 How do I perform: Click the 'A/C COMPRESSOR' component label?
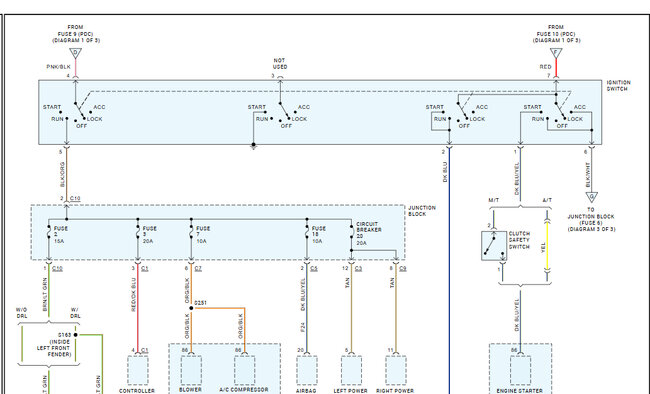click(x=244, y=390)
